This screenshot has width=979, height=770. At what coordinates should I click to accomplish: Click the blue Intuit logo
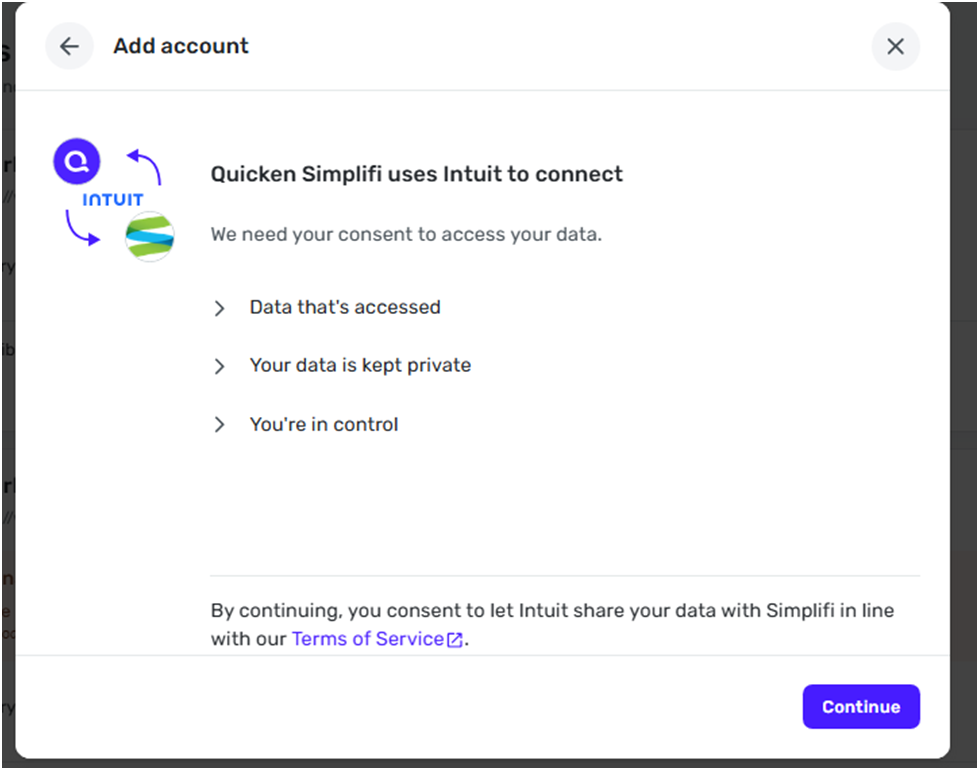[113, 200]
